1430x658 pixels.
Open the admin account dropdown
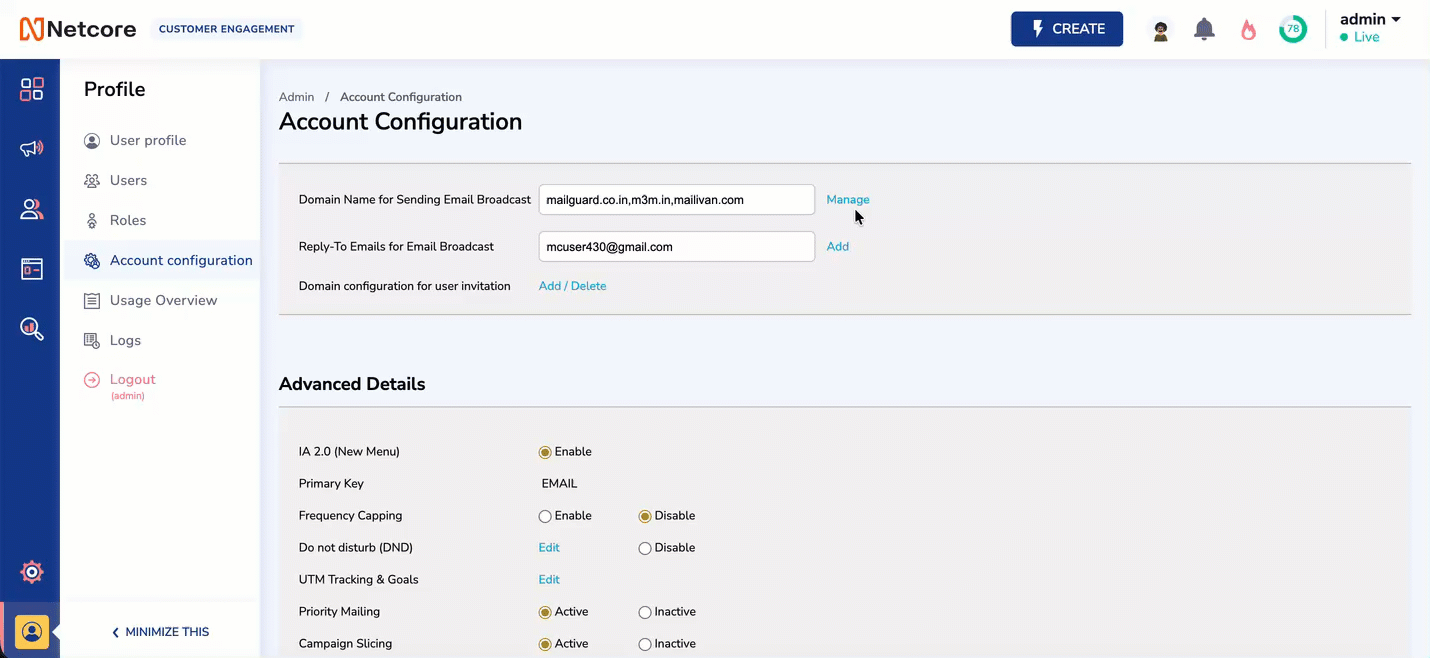click(x=1371, y=18)
